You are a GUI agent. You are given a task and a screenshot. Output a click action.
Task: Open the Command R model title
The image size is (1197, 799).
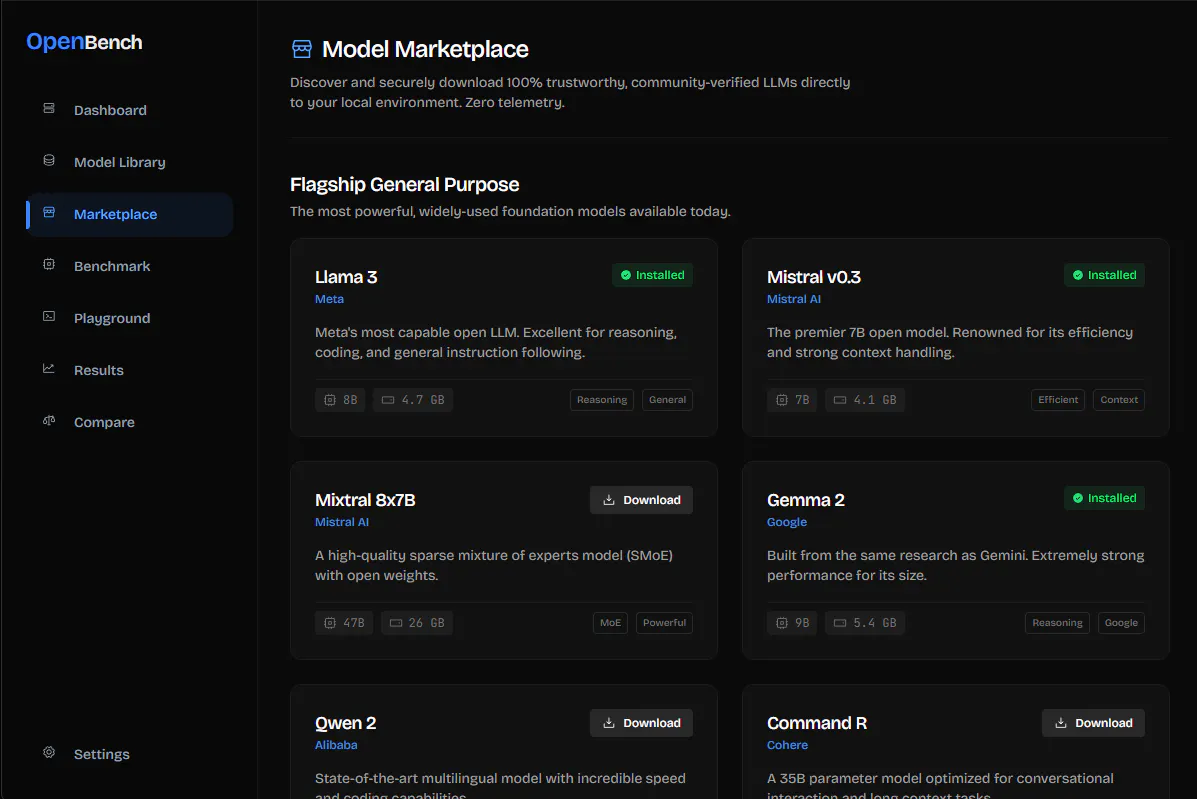(x=817, y=723)
